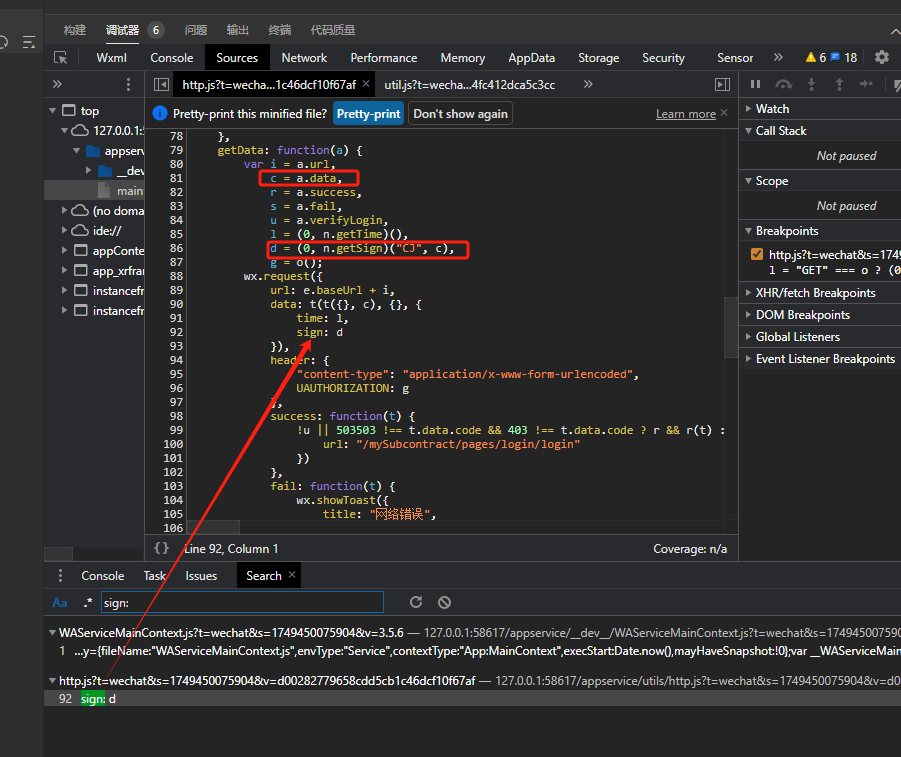The width and height of the screenshot is (901, 757).
Task: Click the pretty-print braces icon
Action: click(161, 548)
